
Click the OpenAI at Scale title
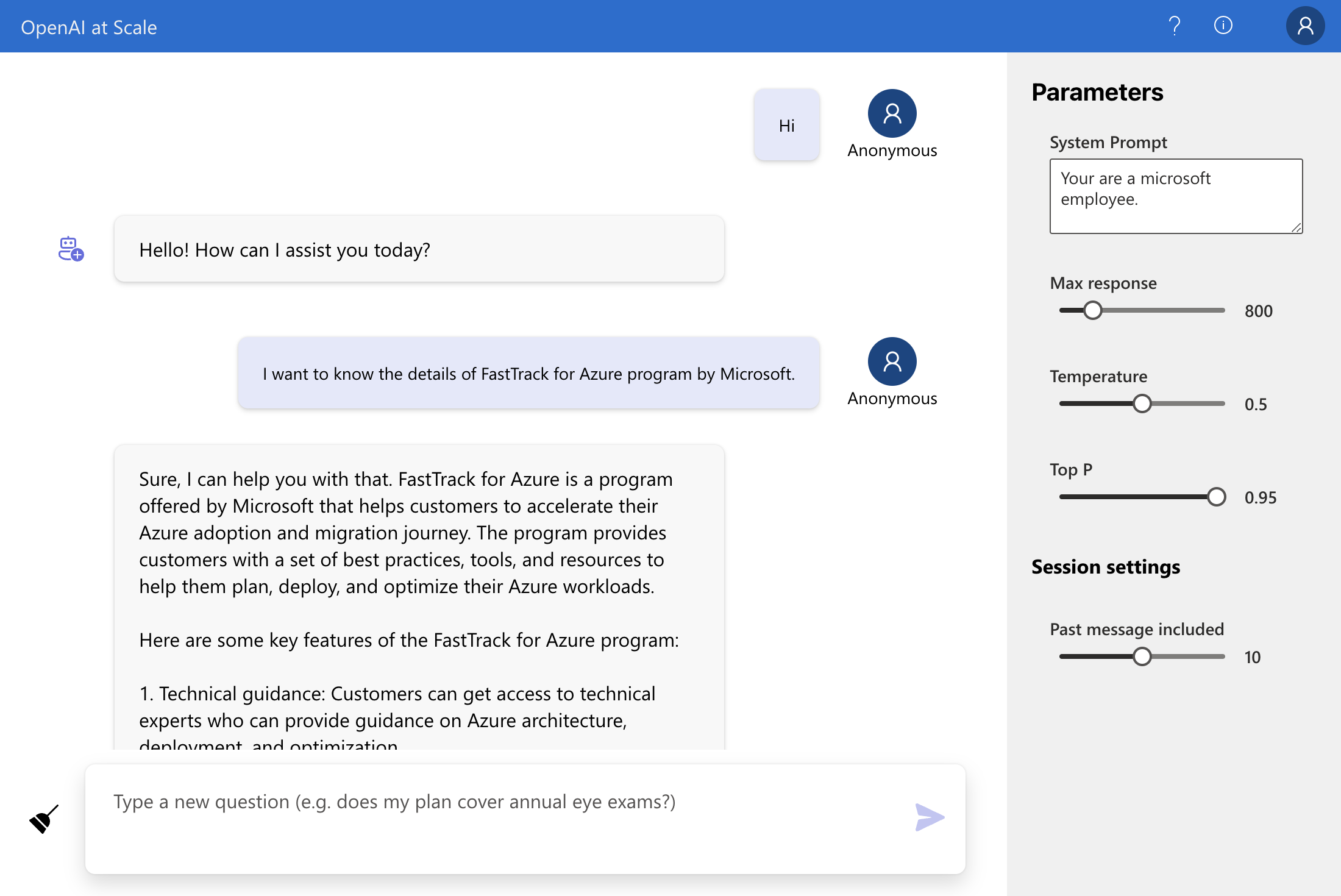89,27
